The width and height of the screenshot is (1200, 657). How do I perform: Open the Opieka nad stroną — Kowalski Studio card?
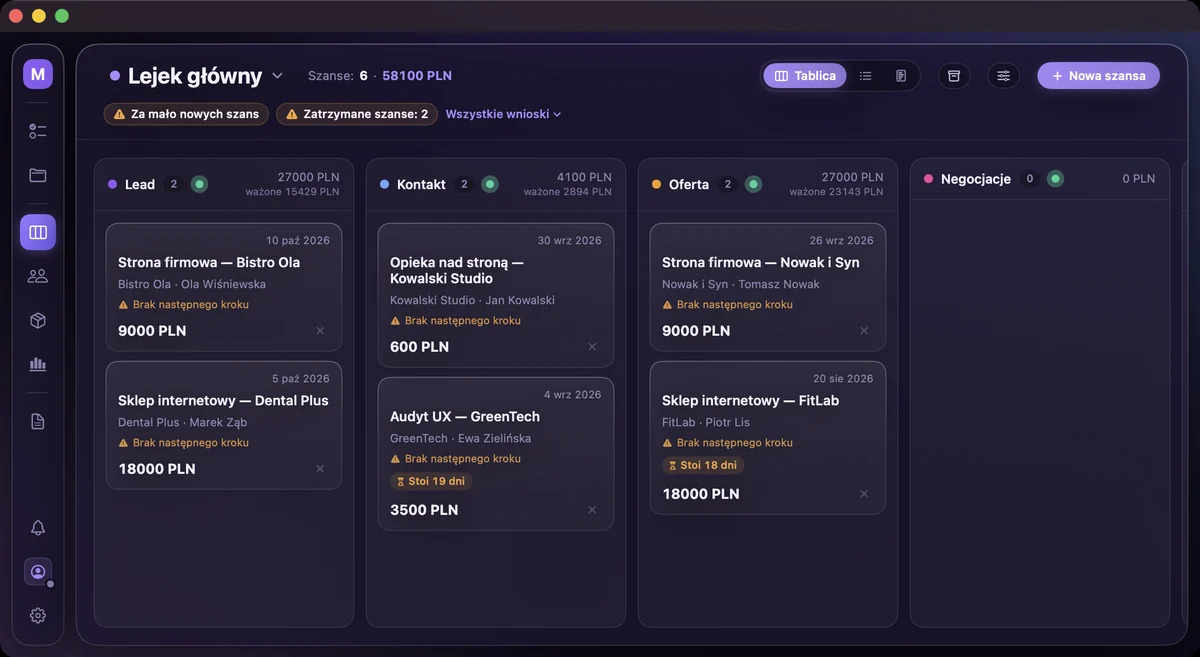point(496,295)
